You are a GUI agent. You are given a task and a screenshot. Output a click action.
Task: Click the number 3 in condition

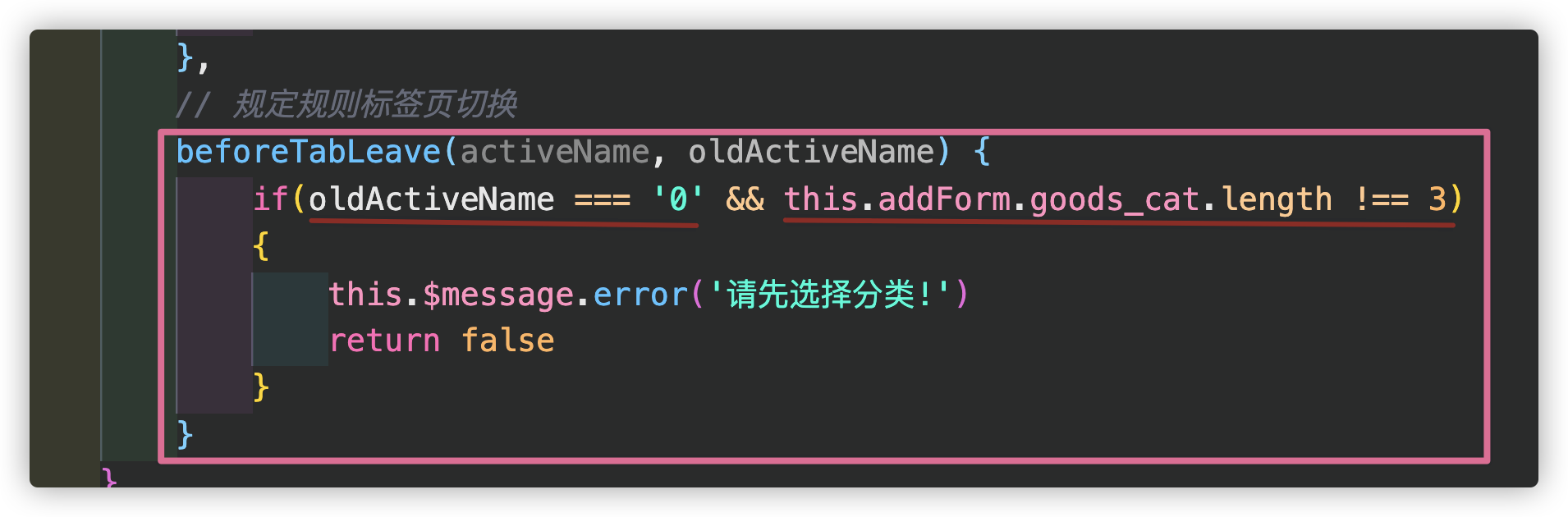pos(1437,199)
